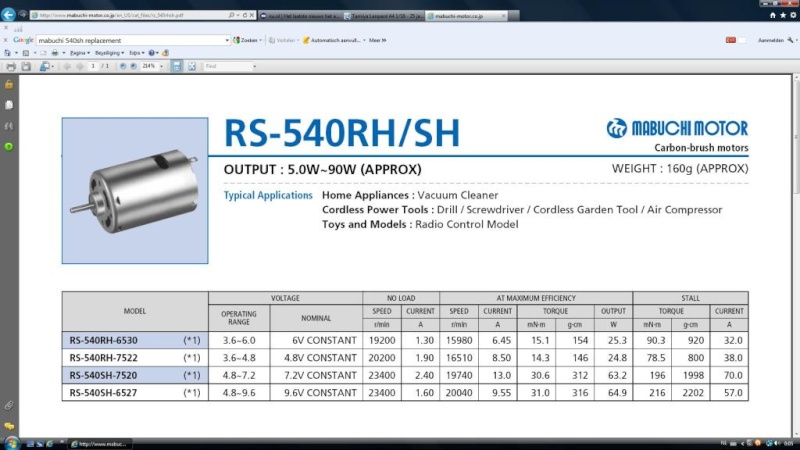Click the Vertalen translate button

(x=282, y=40)
